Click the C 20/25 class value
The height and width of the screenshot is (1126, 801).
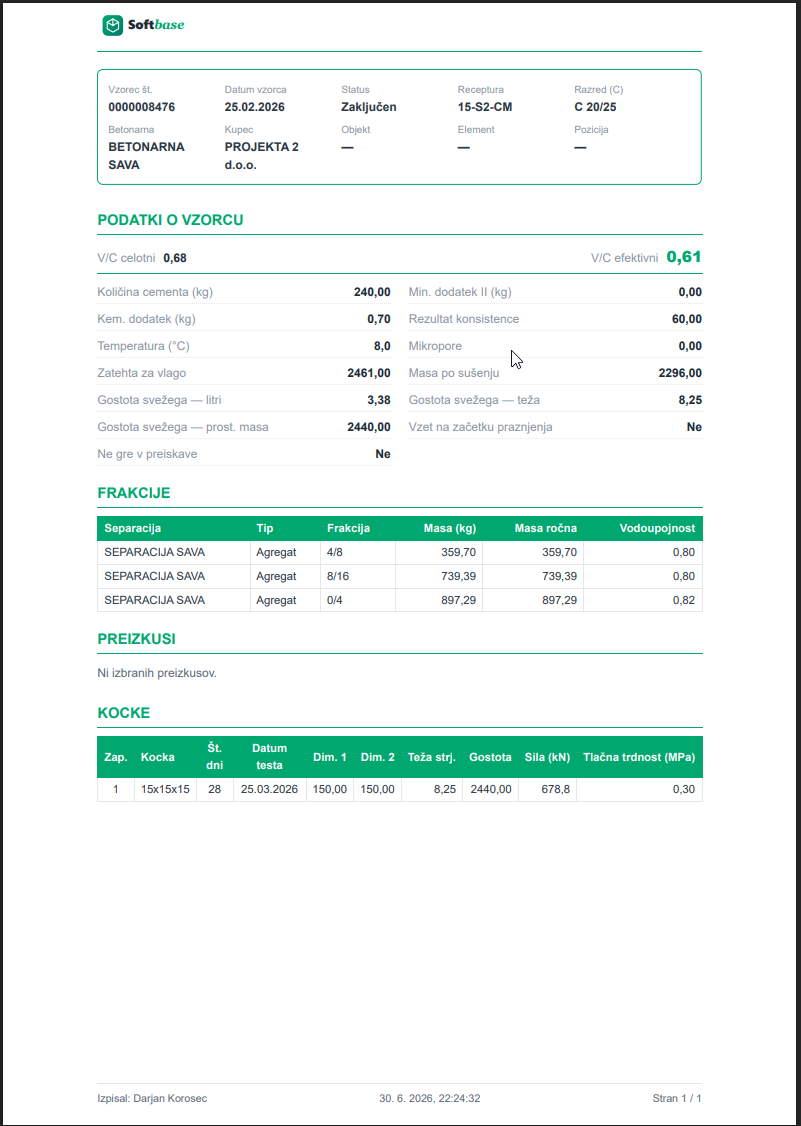pos(596,107)
